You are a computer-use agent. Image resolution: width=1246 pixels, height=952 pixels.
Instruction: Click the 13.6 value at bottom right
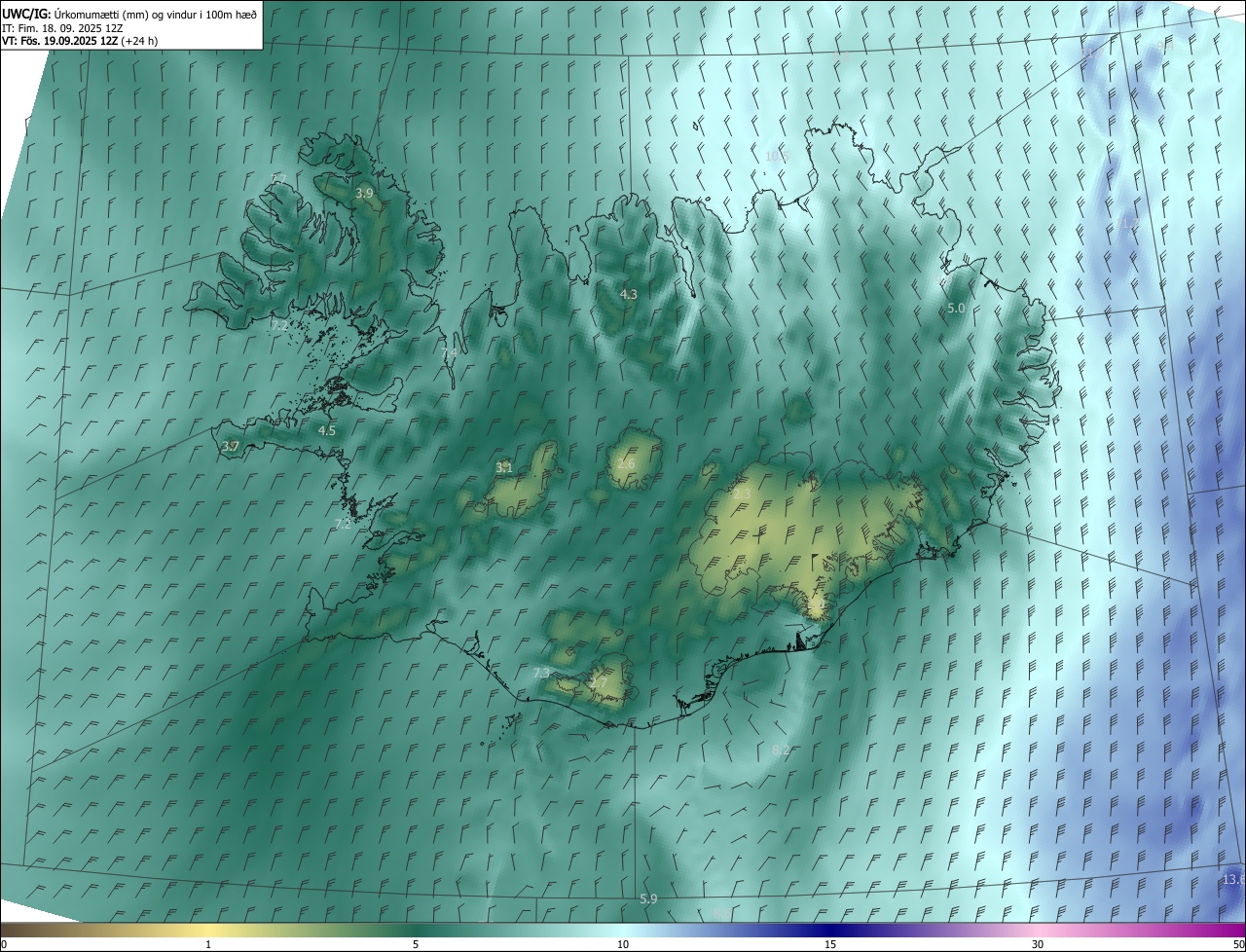tap(1232, 880)
